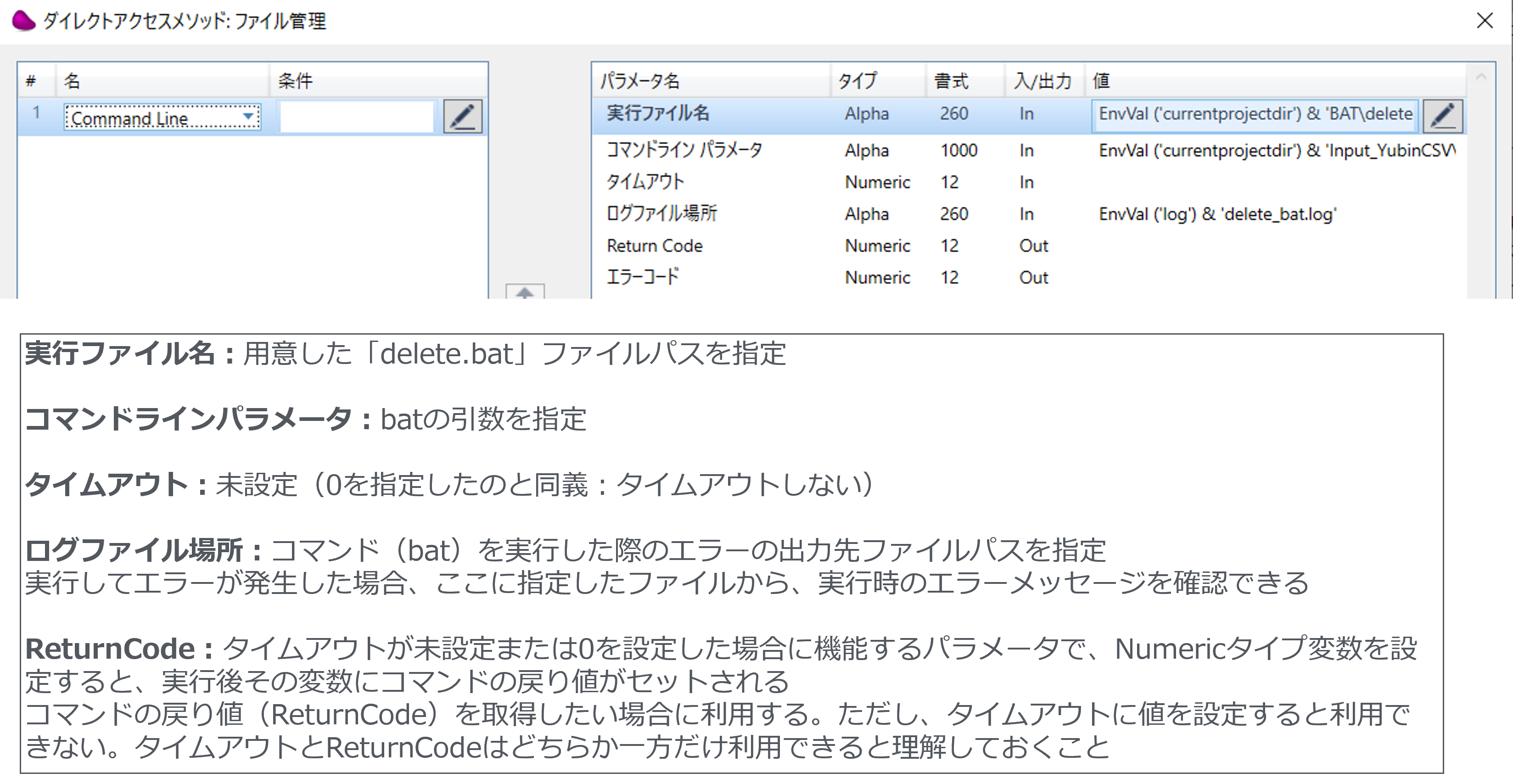1513x784 pixels.
Task: Select the Return Code parameter row
Action: 655,246
